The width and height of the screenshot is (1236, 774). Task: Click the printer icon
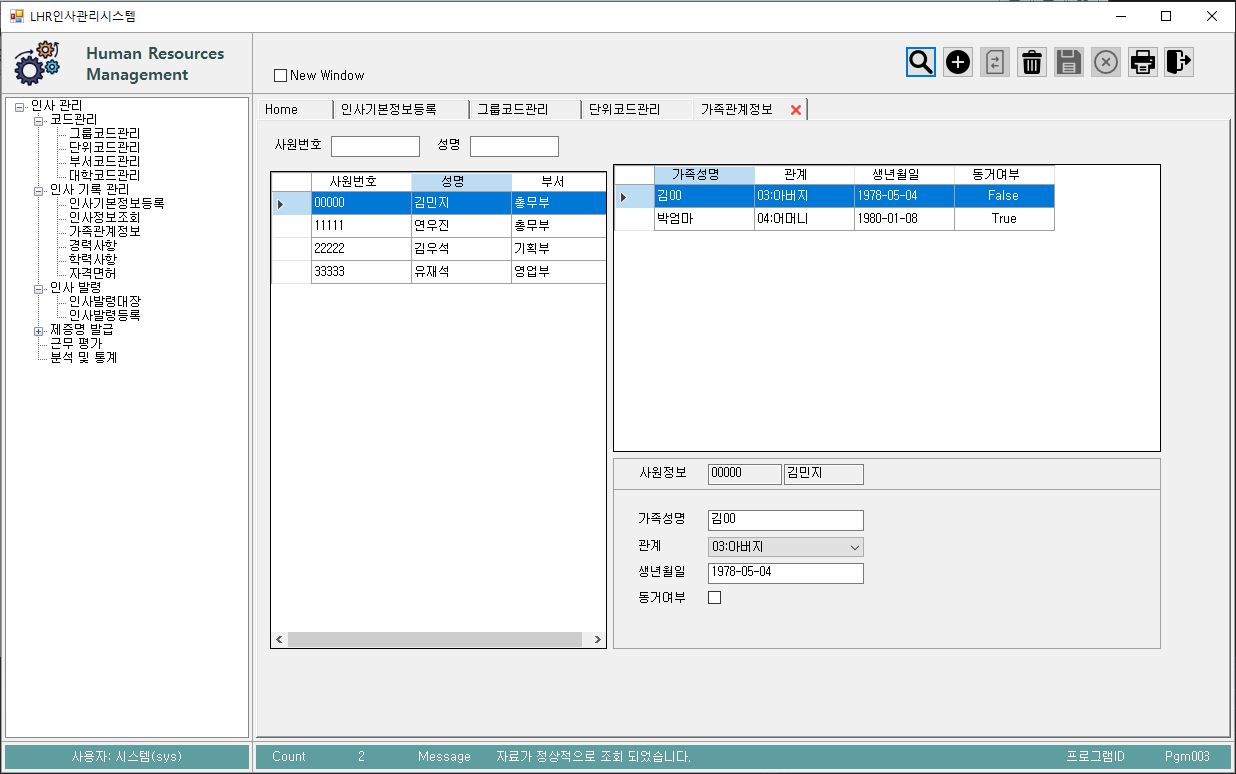(x=1143, y=62)
